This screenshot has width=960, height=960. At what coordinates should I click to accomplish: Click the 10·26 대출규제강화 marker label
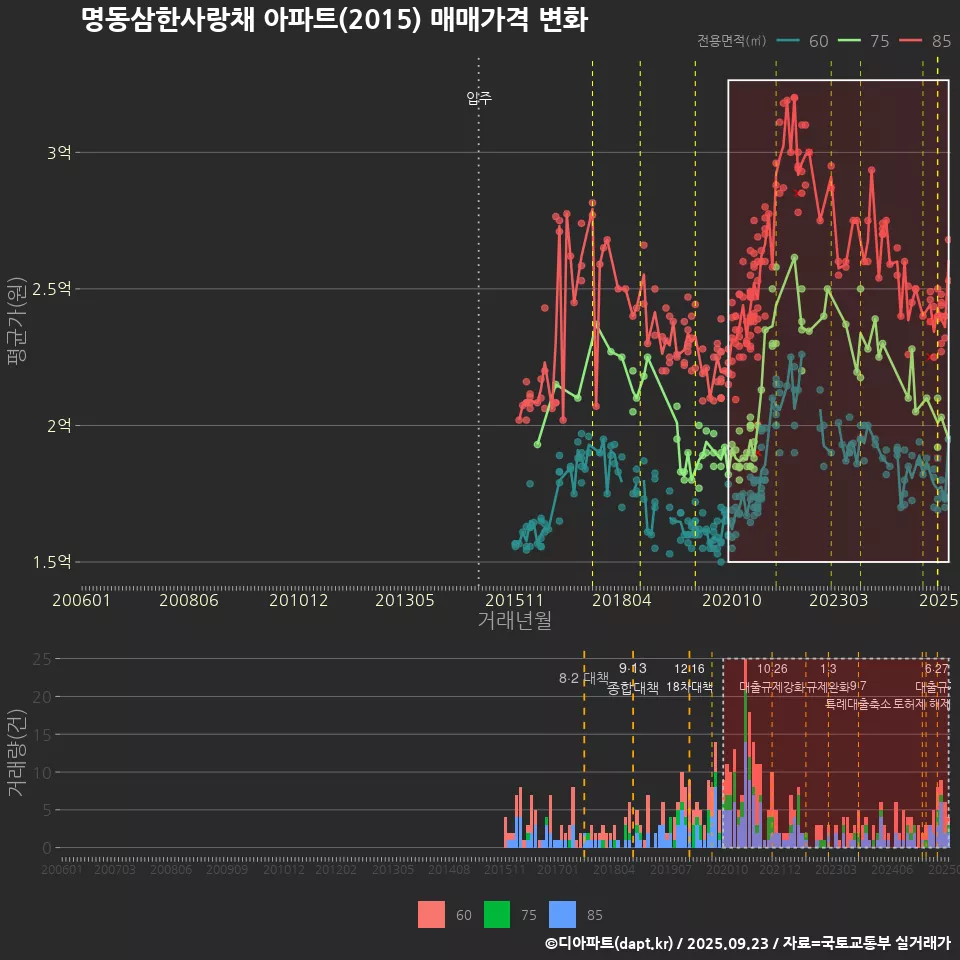point(772,678)
